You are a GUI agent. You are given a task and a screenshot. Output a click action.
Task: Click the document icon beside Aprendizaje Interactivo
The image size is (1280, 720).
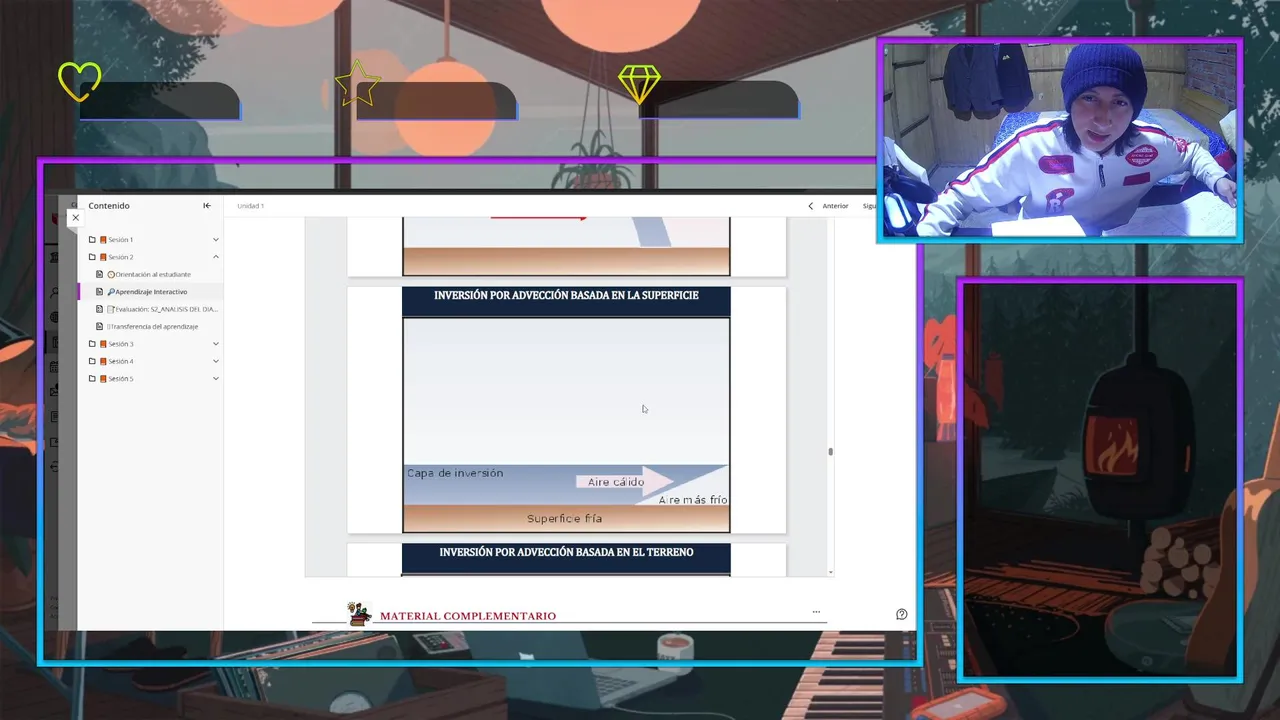pyautogui.click(x=99, y=292)
